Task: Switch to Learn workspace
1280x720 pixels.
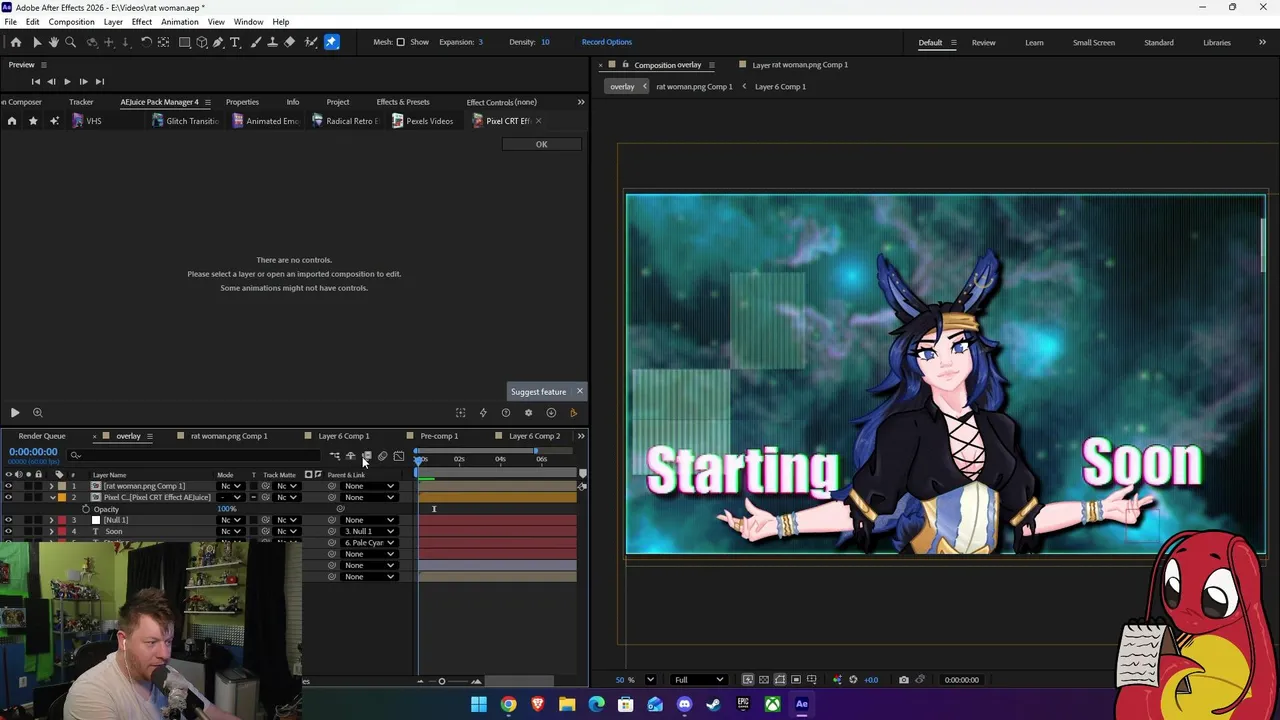Action: pos(1034,42)
